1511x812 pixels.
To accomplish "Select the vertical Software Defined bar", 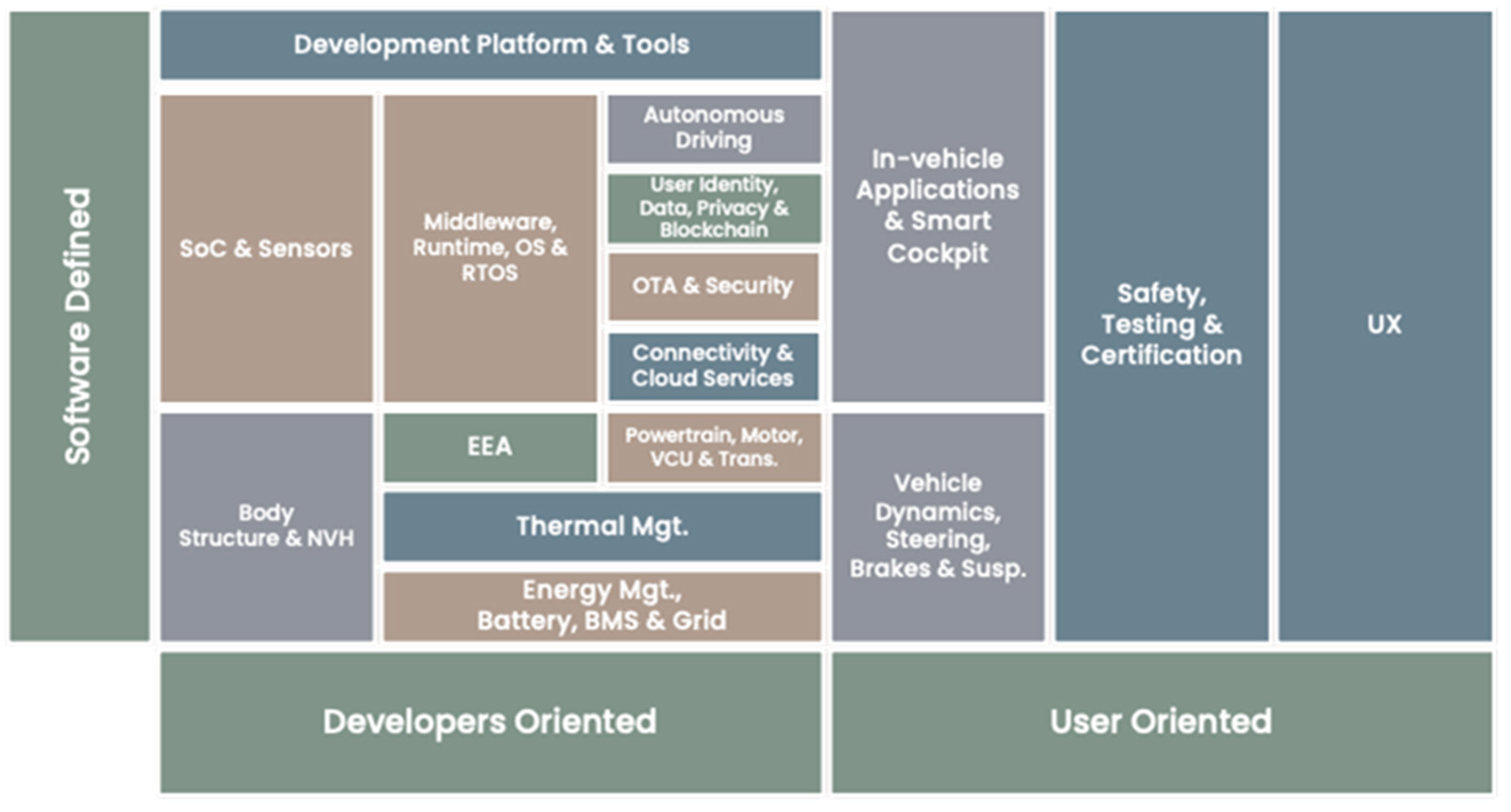I will click(78, 326).
